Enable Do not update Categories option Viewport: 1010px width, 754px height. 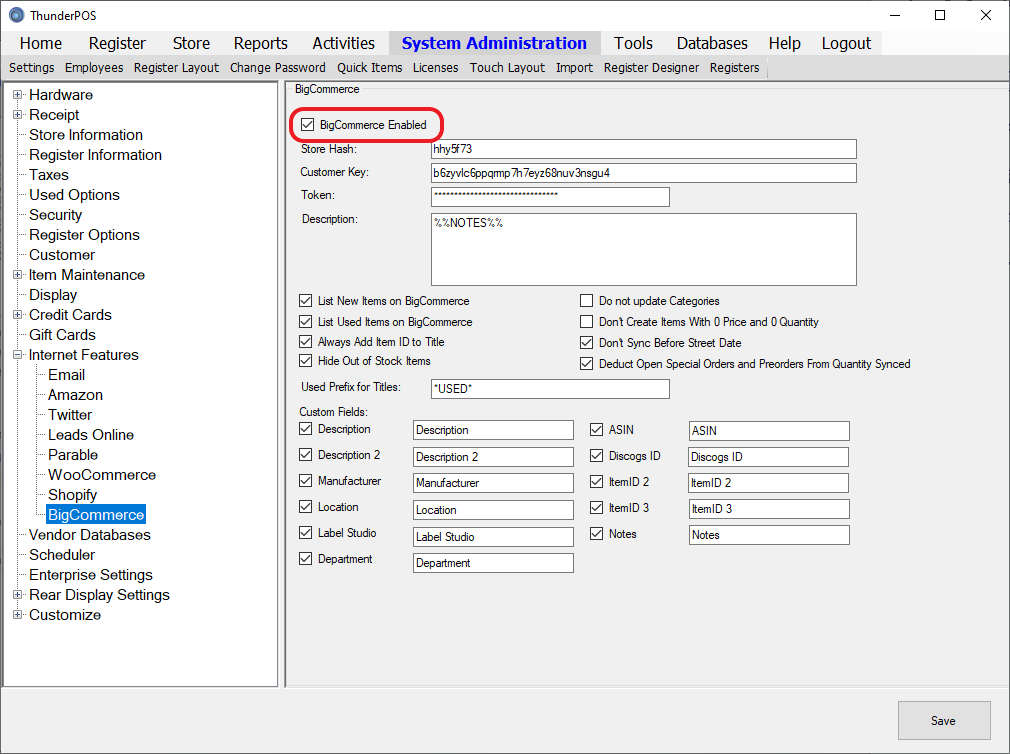587,301
